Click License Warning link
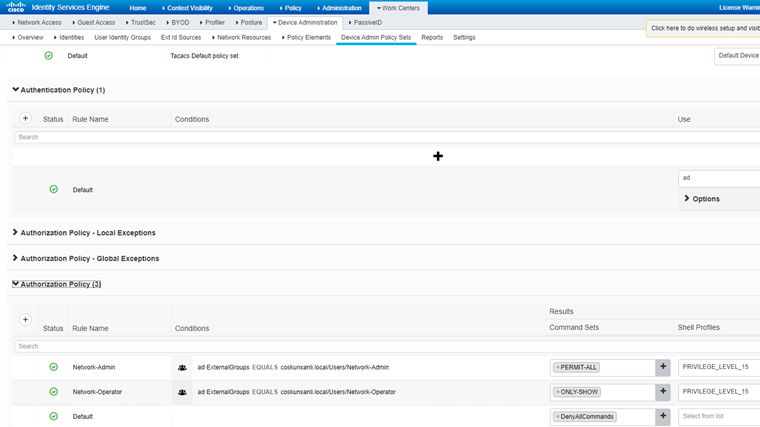 [739, 8]
